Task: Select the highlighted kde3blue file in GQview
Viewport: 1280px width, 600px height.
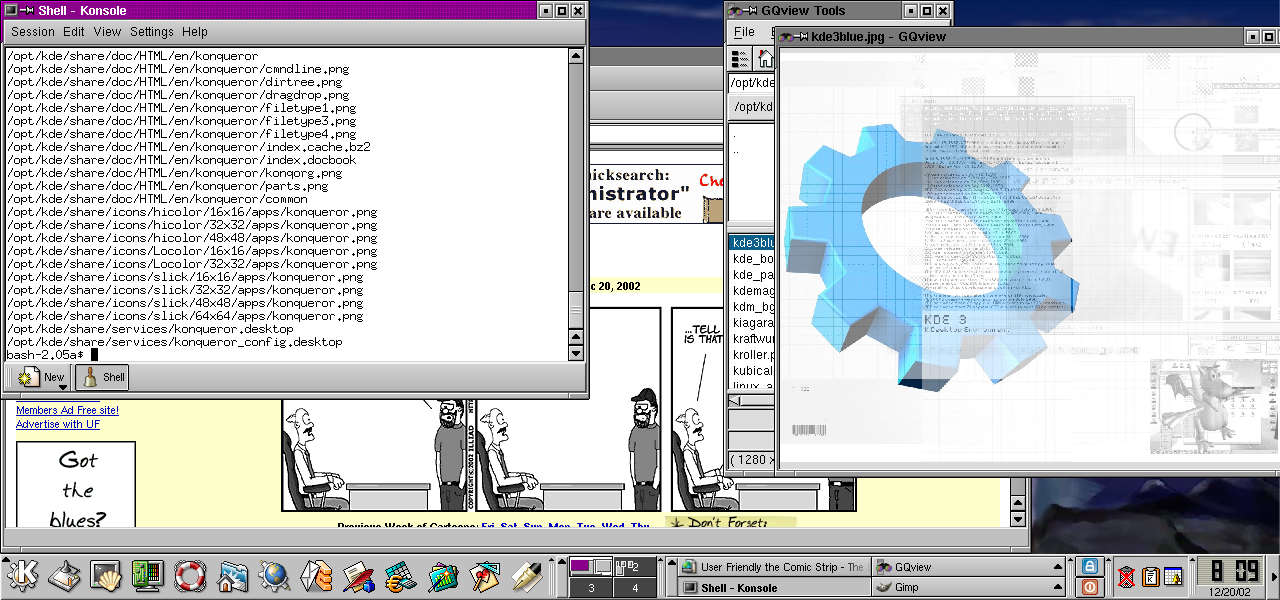Action: point(753,242)
